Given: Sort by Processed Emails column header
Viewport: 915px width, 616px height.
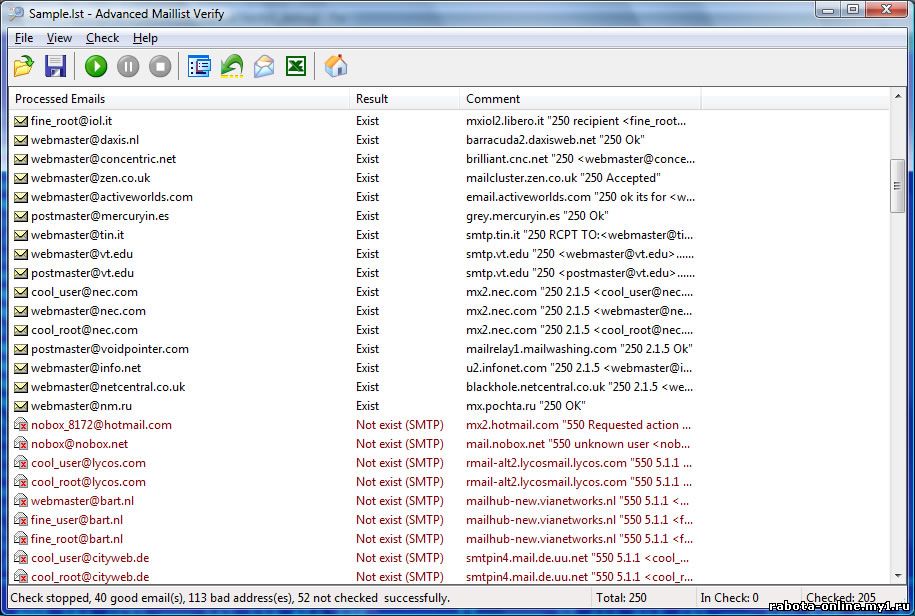Looking at the screenshot, I should (x=180, y=99).
